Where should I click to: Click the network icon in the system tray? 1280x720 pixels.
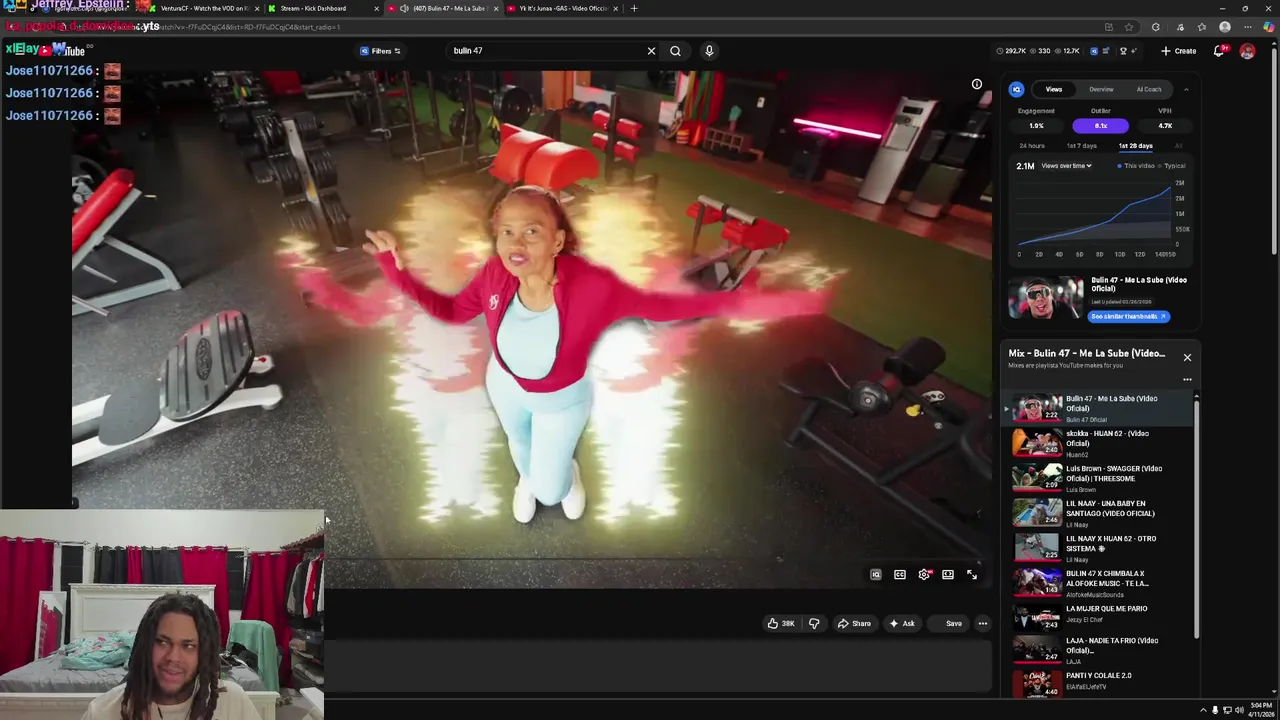(x=1227, y=710)
